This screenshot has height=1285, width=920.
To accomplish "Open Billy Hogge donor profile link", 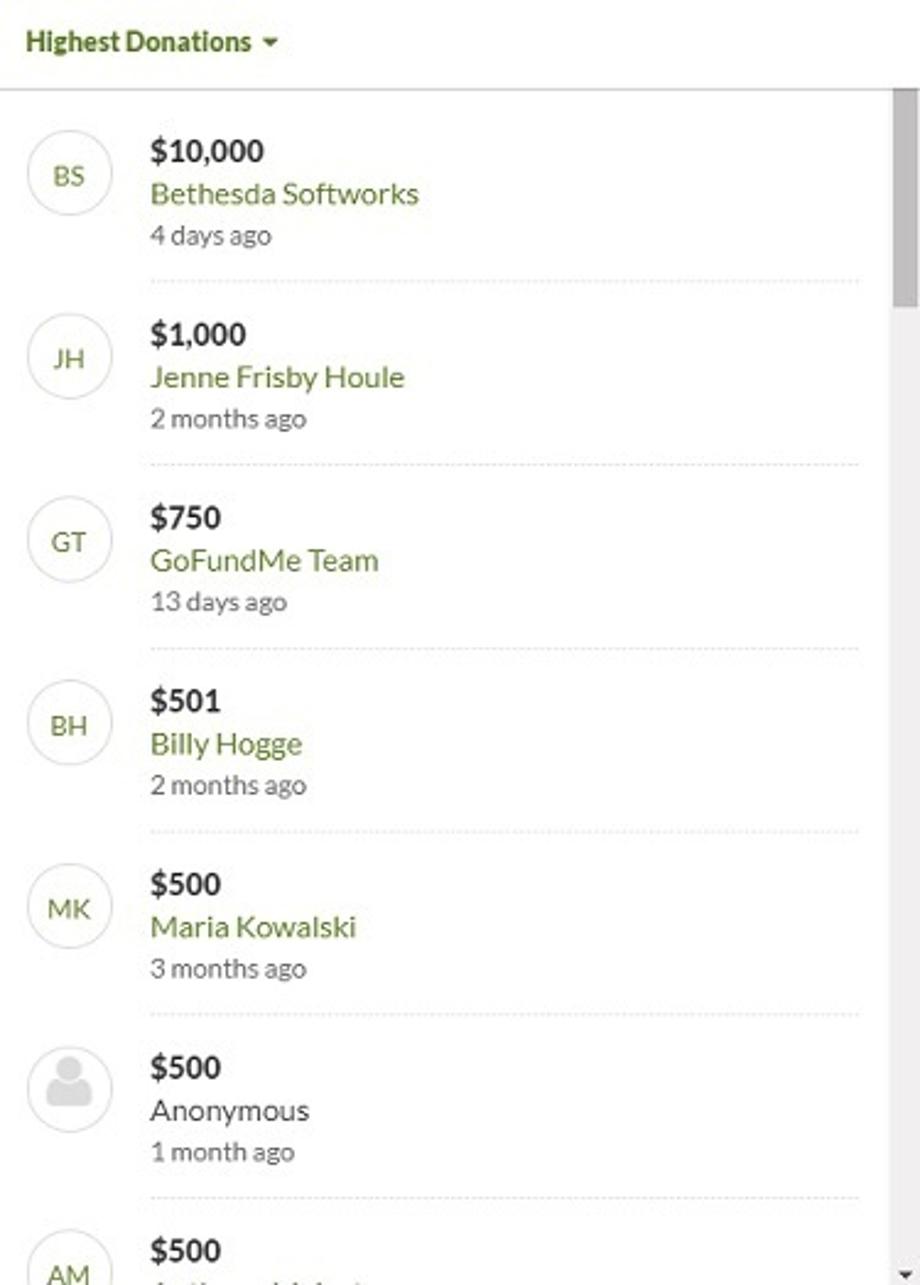I will [x=226, y=744].
